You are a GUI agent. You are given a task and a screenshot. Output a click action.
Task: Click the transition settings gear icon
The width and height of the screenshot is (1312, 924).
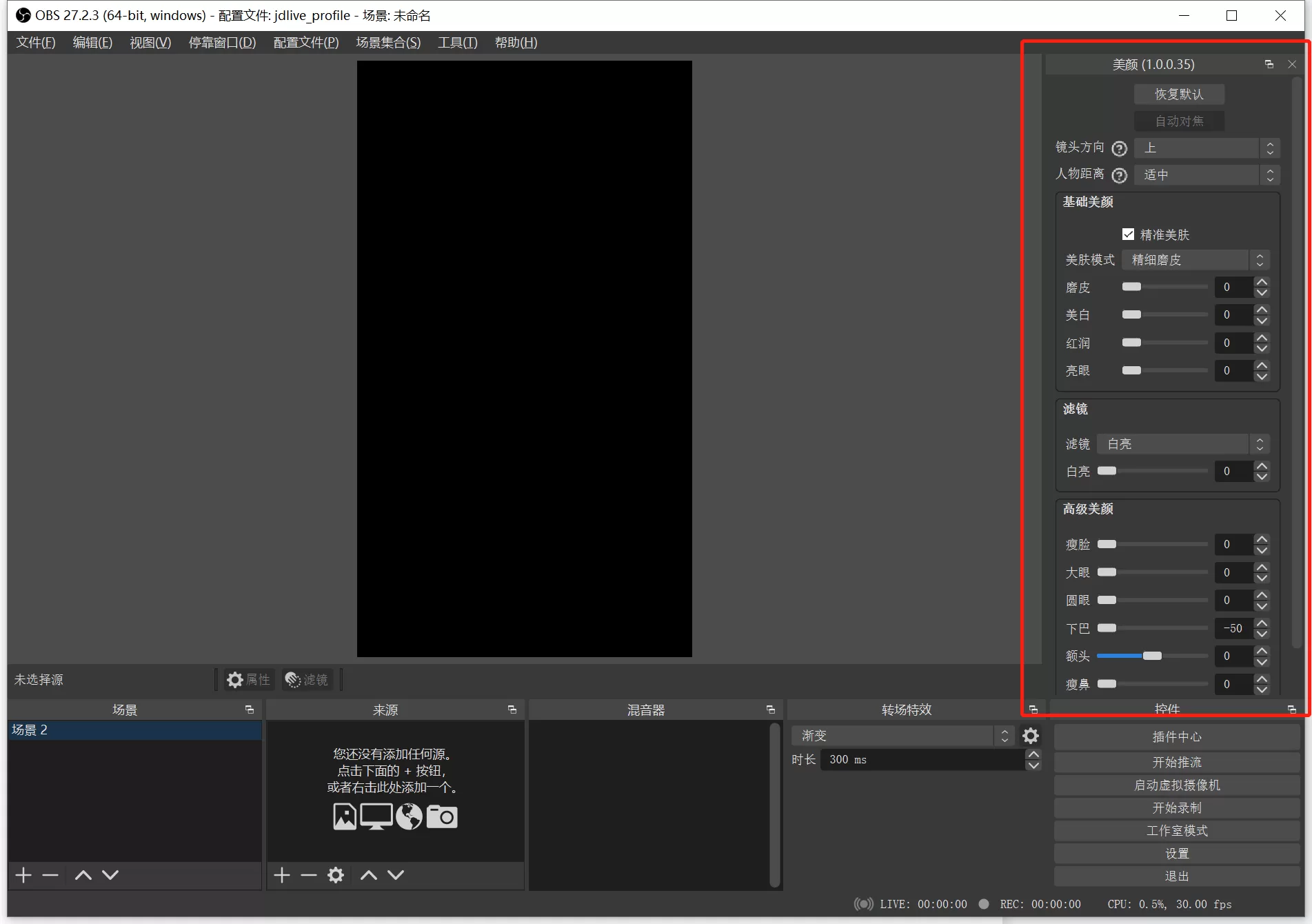[x=1030, y=736]
